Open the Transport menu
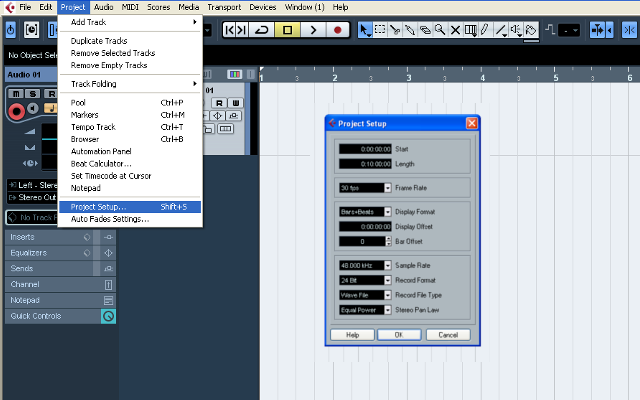 [x=224, y=7]
